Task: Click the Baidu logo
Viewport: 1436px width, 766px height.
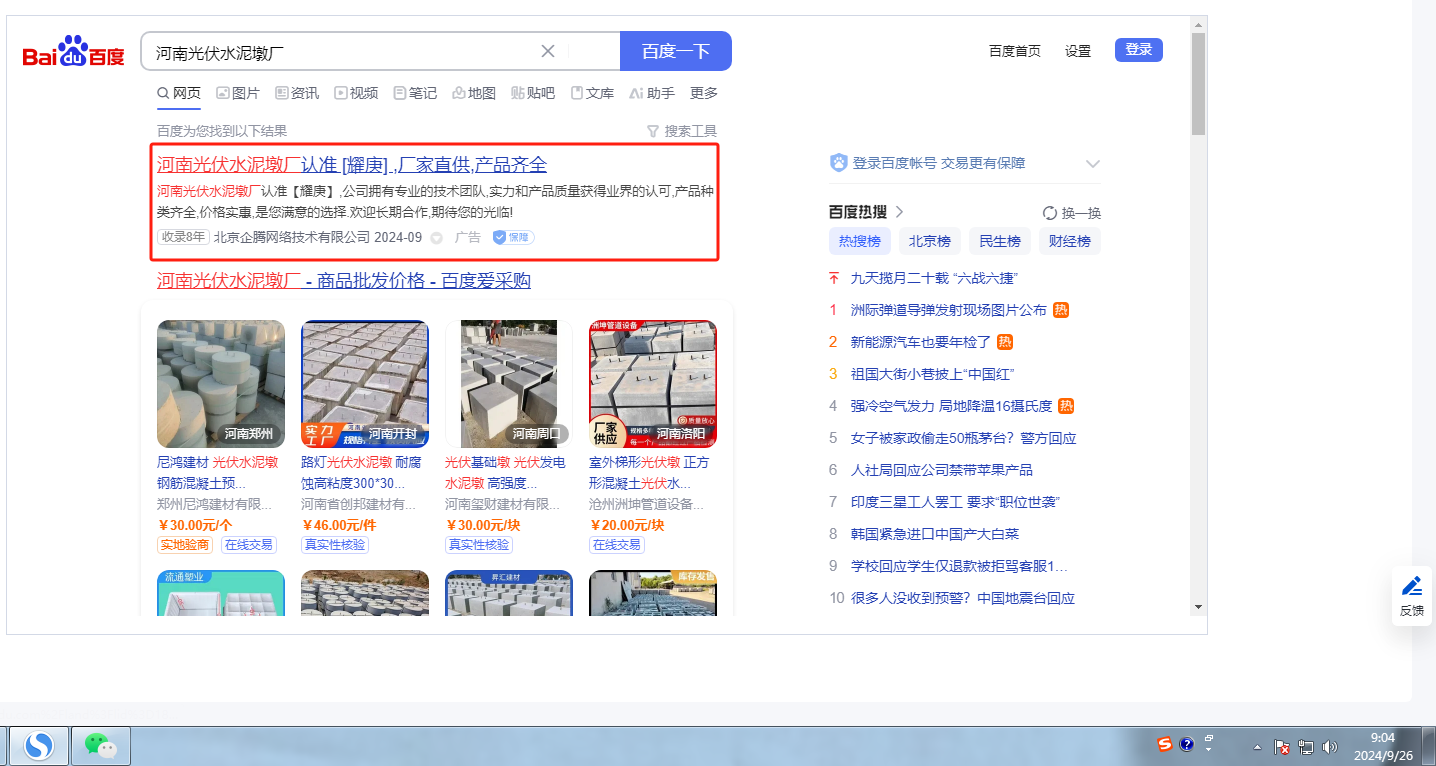Action: pyautogui.click(x=74, y=52)
